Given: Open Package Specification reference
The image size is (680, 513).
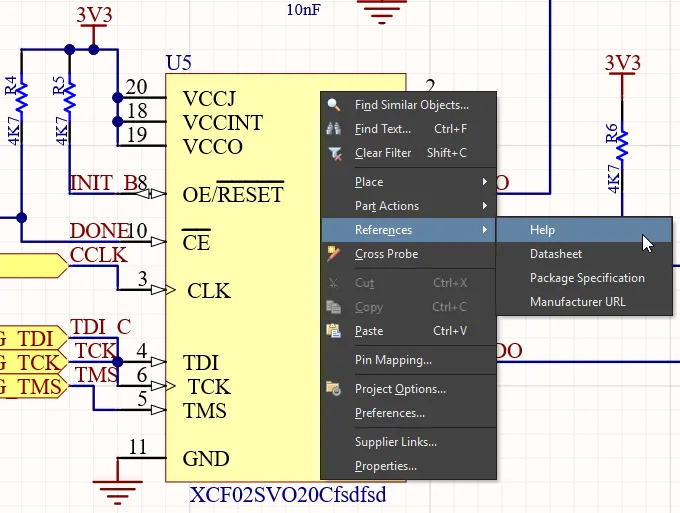Looking at the screenshot, I should click(x=584, y=278).
